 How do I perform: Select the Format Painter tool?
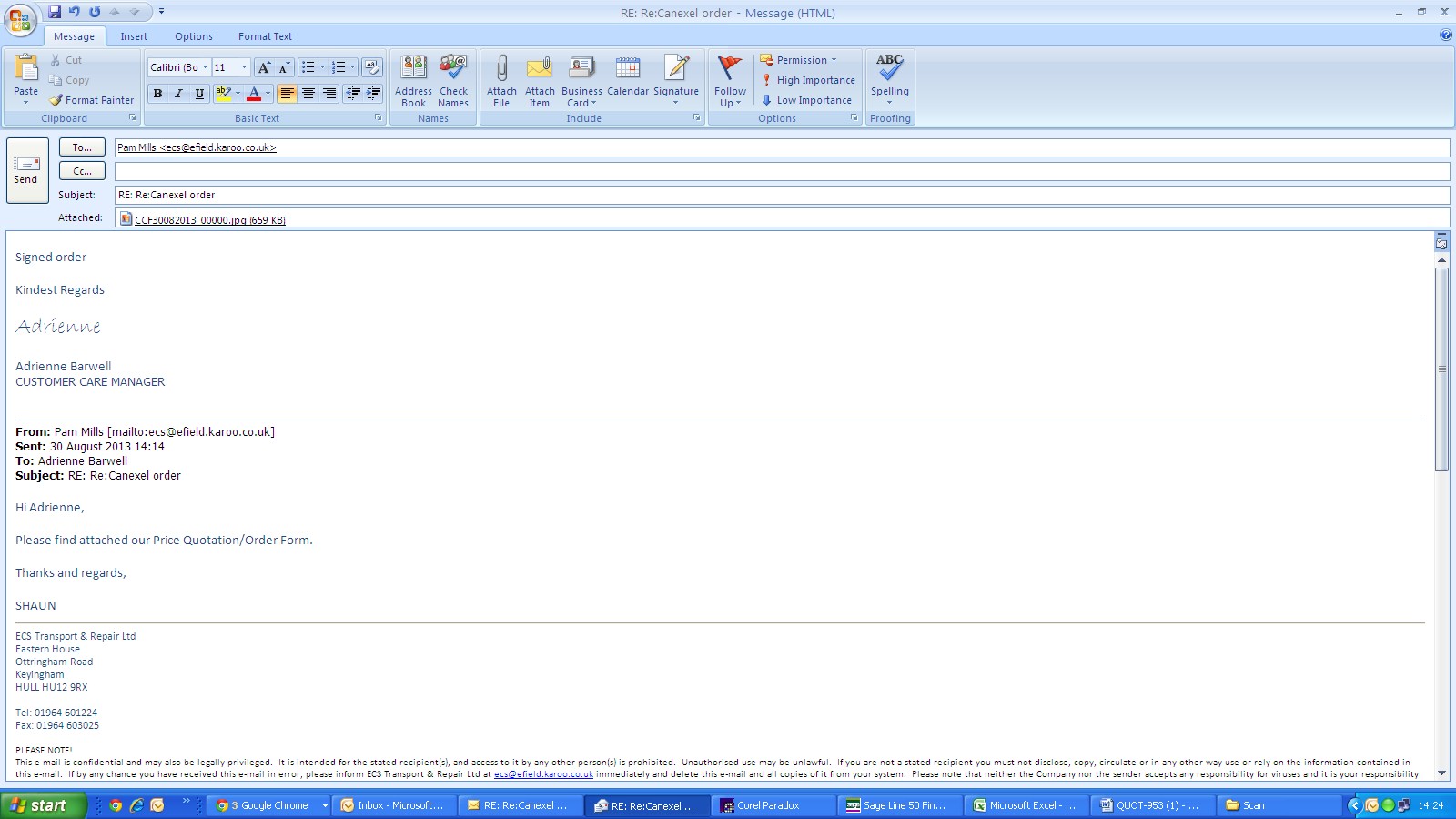(92, 100)
